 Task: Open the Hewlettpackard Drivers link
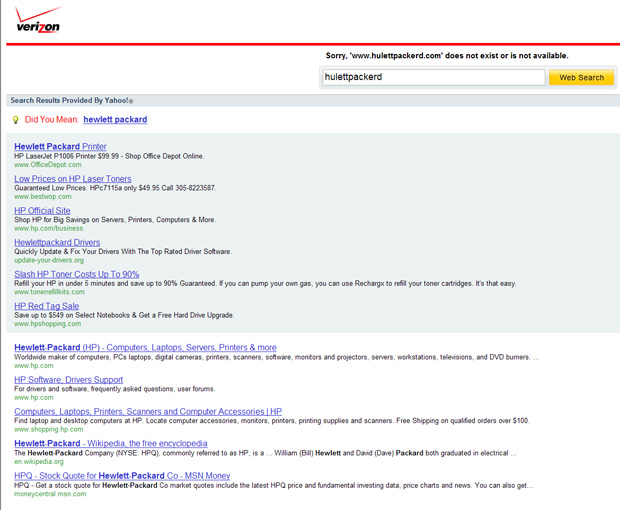[x=57, y=242]
